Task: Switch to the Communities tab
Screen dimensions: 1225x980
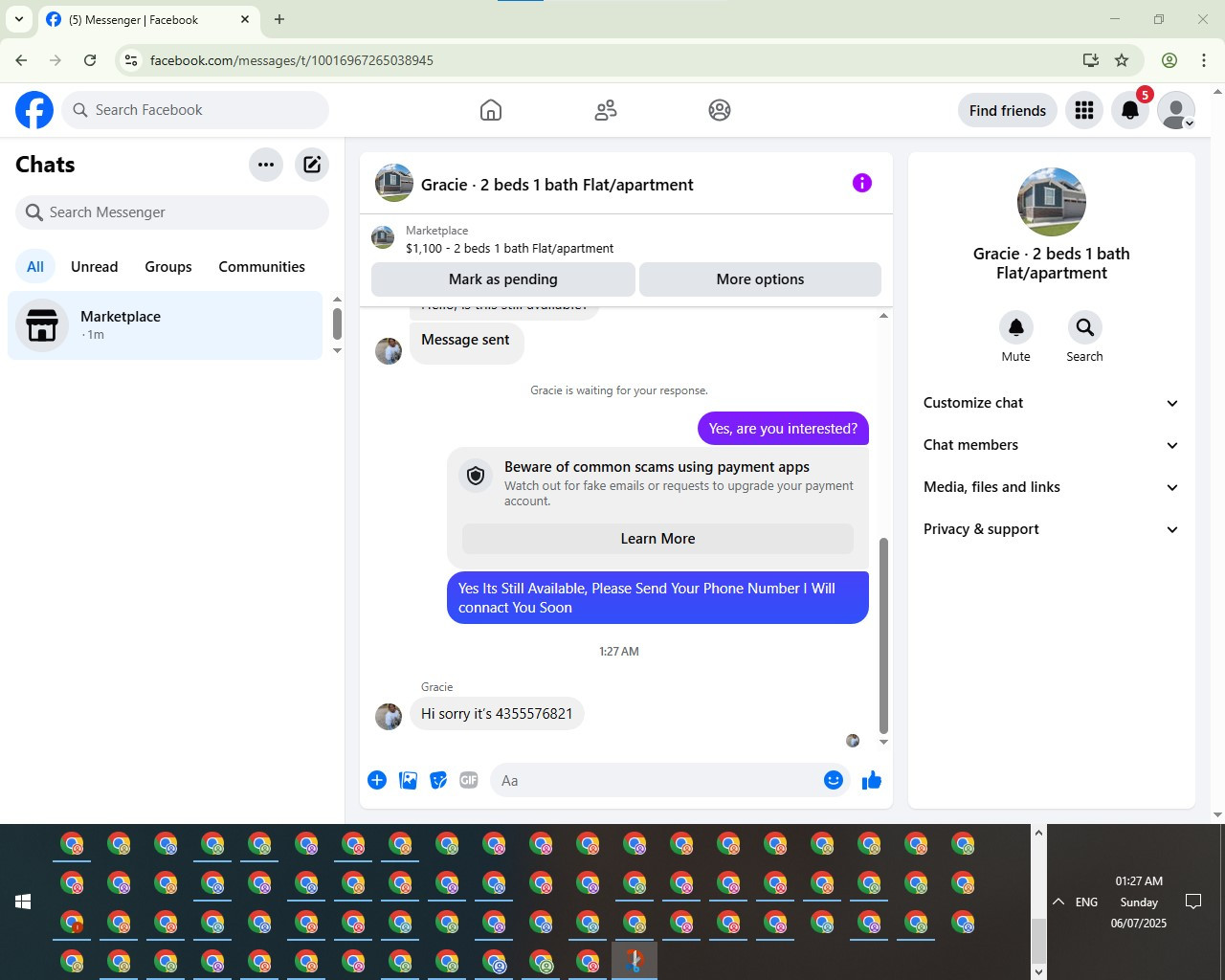Action: tap(262, 267)
